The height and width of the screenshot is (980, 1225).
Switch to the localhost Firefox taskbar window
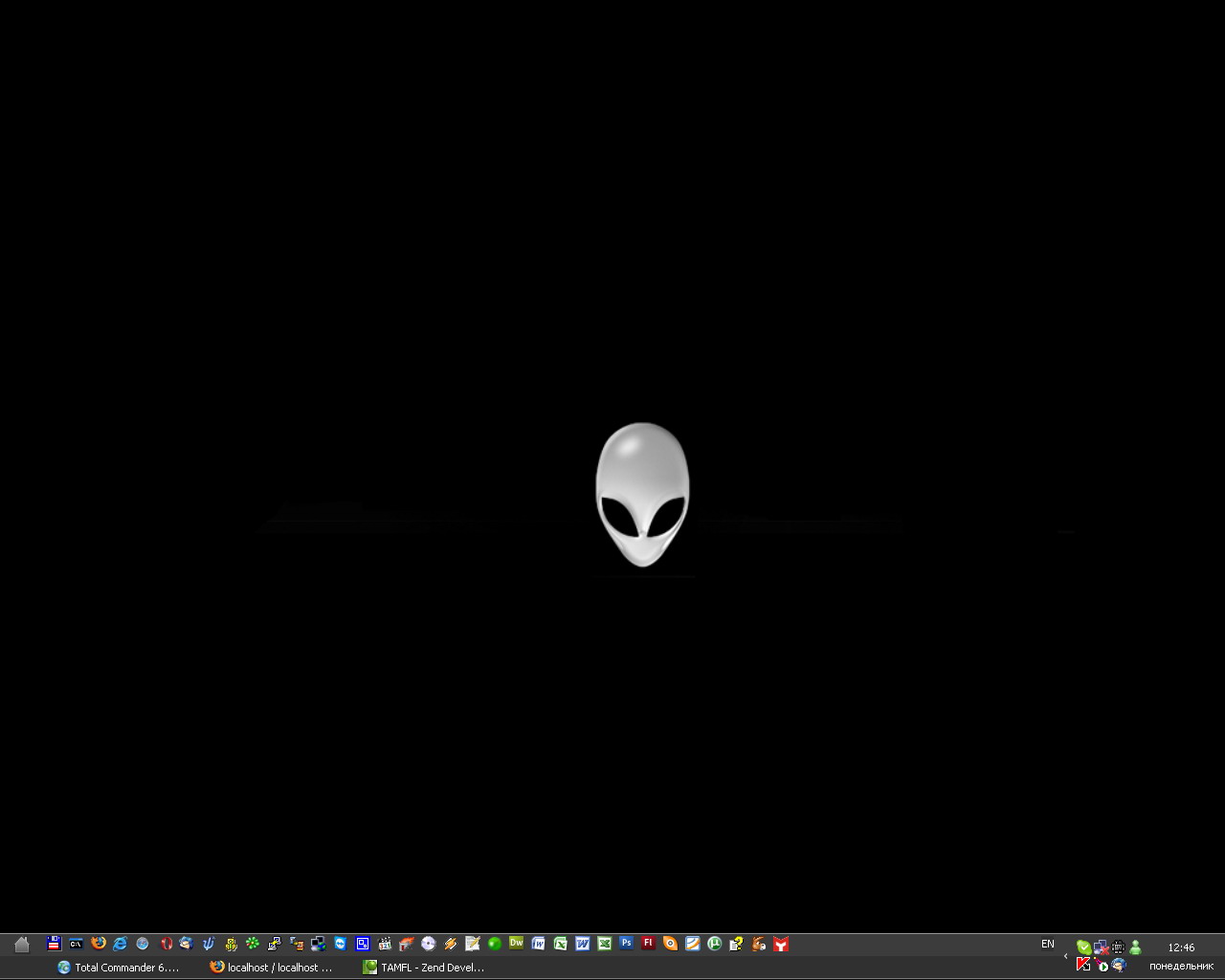pos(272,968)
